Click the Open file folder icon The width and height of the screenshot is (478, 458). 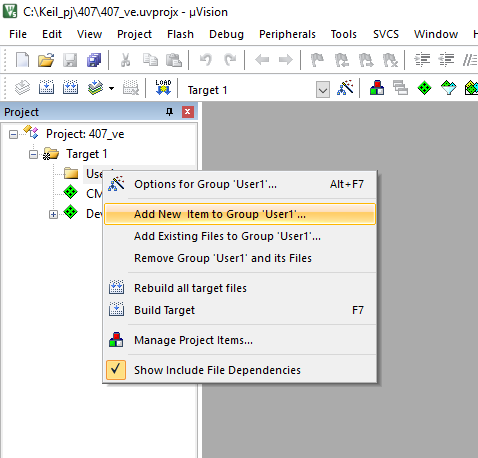pyautogui.click(x=46, y=60)
